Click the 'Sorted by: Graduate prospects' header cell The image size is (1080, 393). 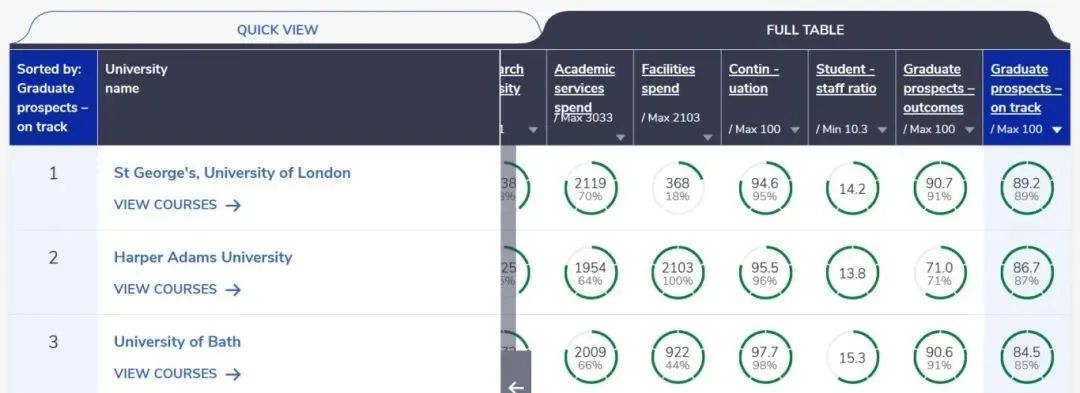(x=53, y=97)
